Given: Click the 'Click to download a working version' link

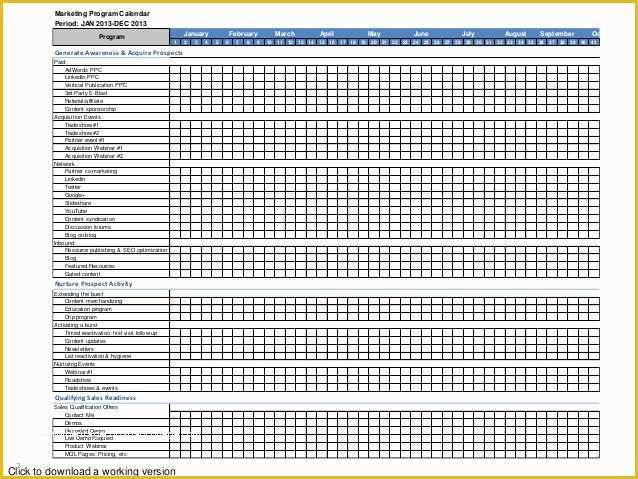Looking at the screenshot, I should (92, 471).
